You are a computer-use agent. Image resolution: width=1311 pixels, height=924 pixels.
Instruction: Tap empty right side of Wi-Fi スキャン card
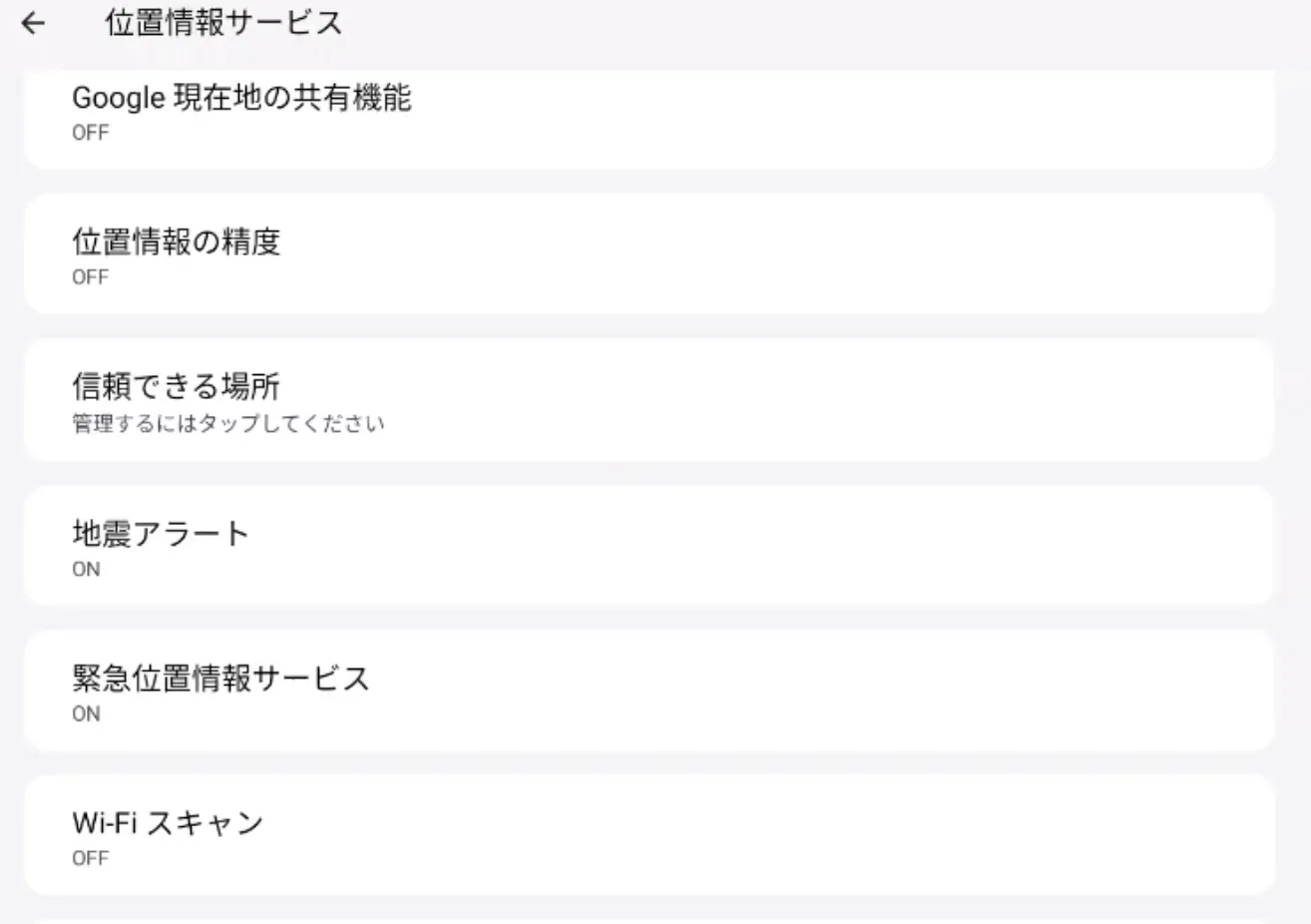click(998, 835)
